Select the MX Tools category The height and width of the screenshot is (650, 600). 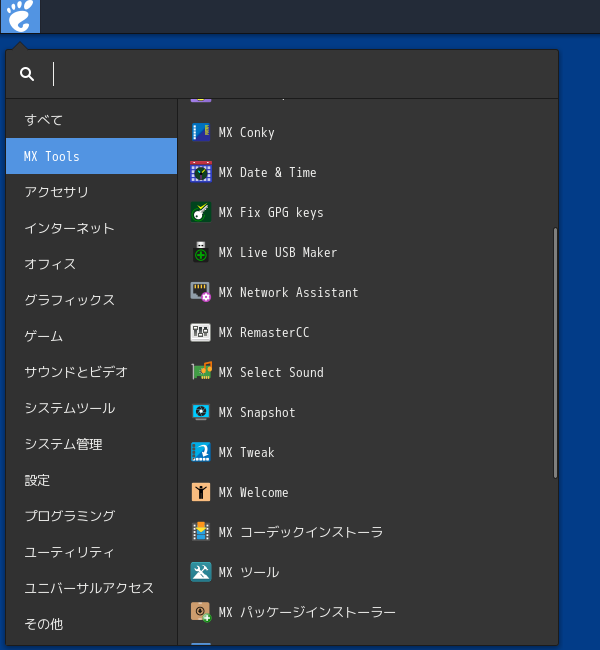(92, 156)
